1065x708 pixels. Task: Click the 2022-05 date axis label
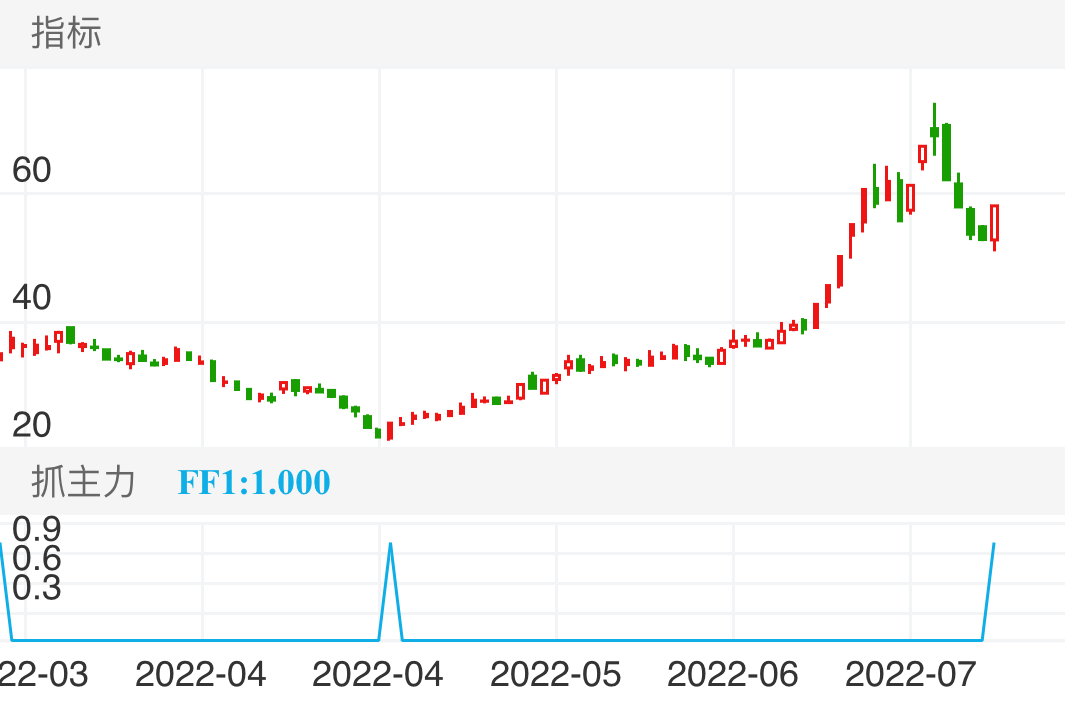coord(556,675)
